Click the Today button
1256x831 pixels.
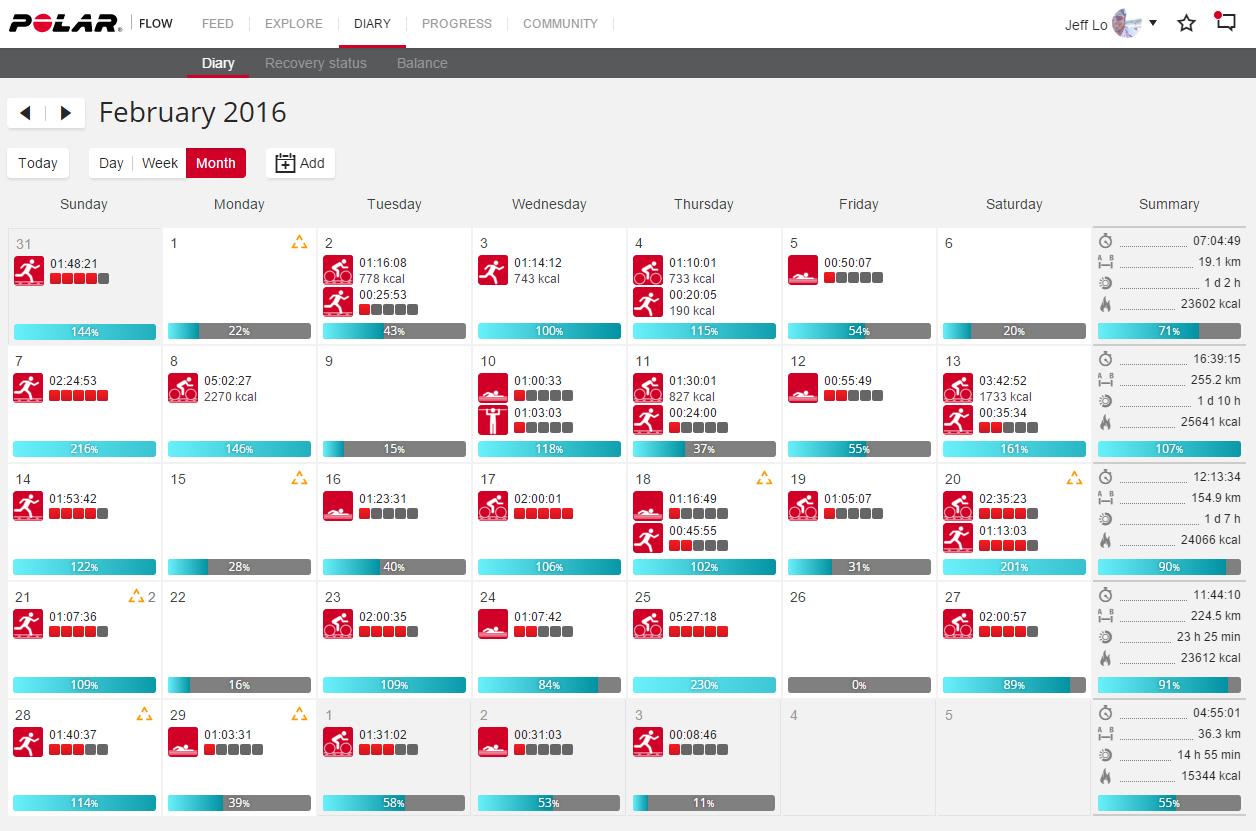click(38, 163)
